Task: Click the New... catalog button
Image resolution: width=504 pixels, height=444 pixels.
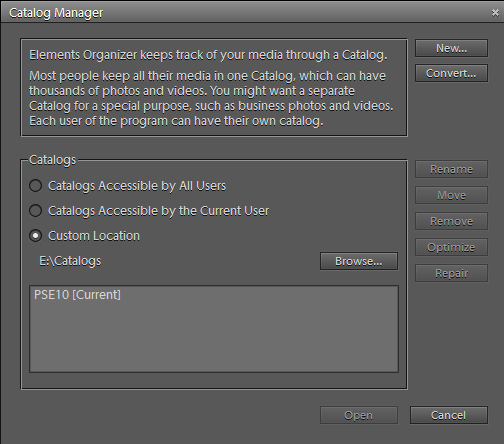Action: [x=451, y=48]
